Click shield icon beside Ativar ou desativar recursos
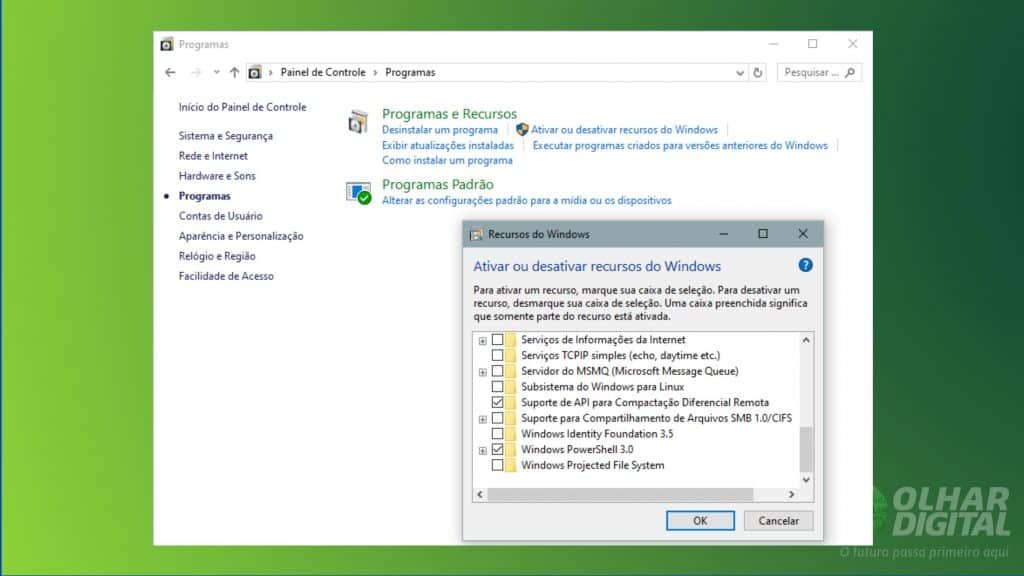This screenshot has width=1024, height=576. pyautogui.click(x=521, y=130)
